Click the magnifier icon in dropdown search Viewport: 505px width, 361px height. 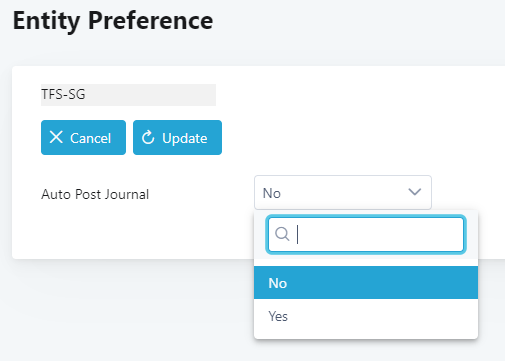click(x=282, y=234)
